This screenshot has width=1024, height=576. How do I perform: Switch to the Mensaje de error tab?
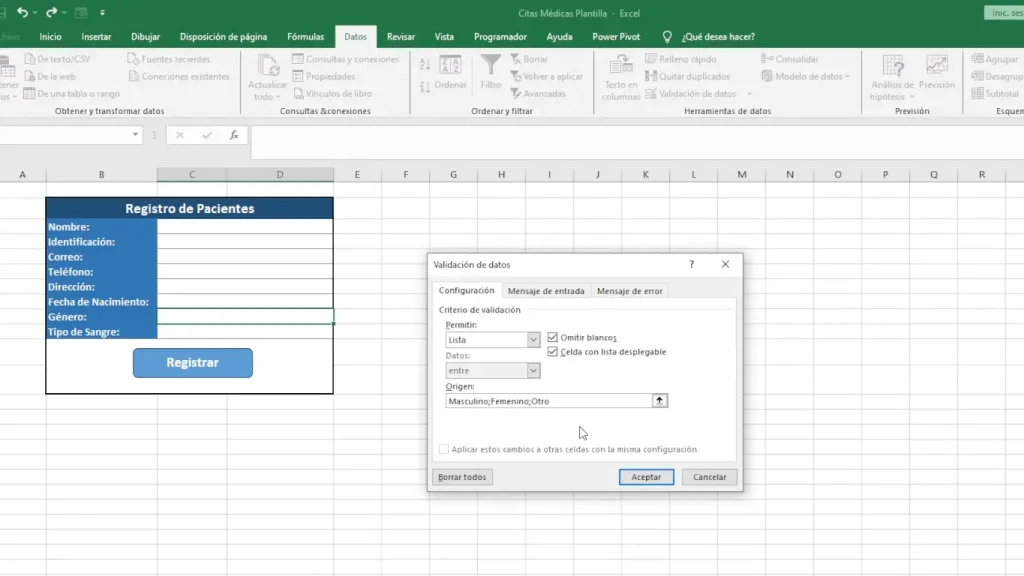point(630,291)
